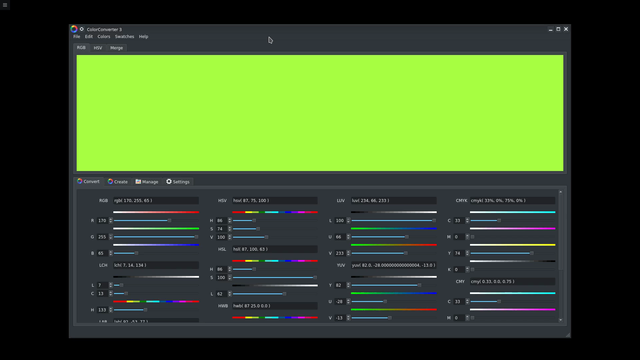Image resolution: width=640 pixels, height=360 pixels.
Task: Click the HSV S slider handle
Action: pos(258,229)
